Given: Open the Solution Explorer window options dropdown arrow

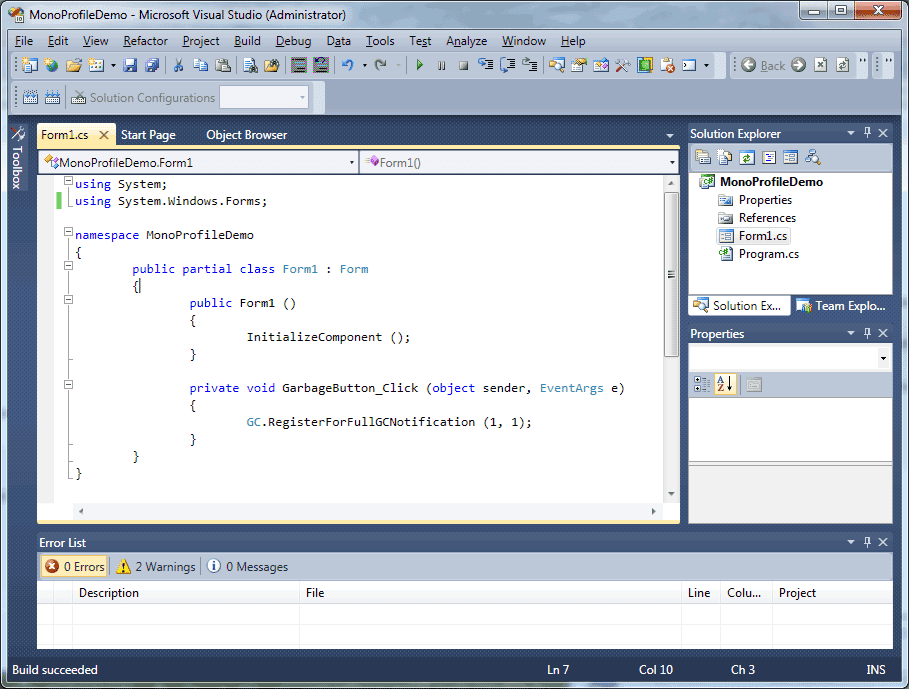Looking at the screenshot, I should pos(851,133).
